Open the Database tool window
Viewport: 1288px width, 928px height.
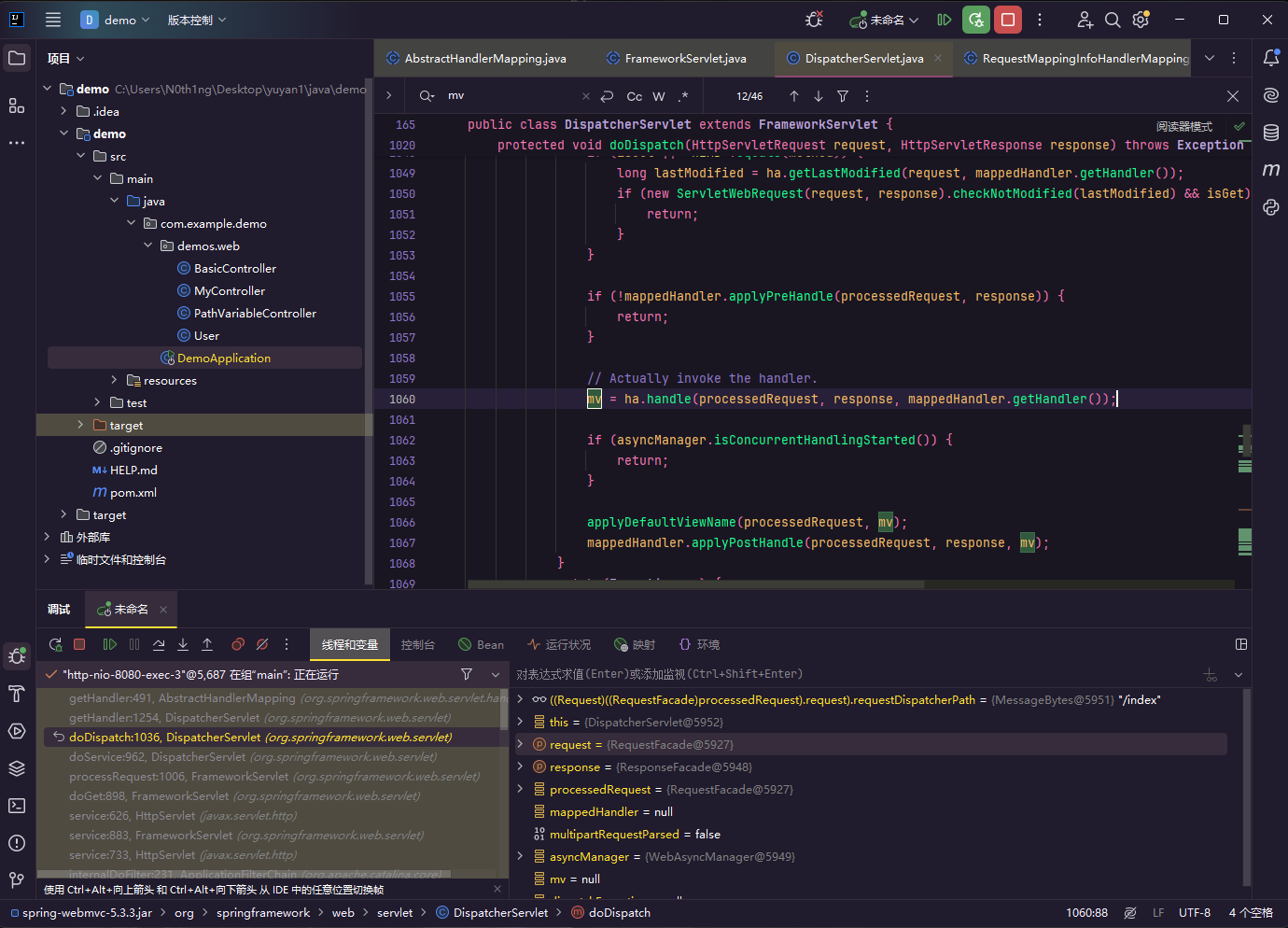click(x=1271, y=133)
